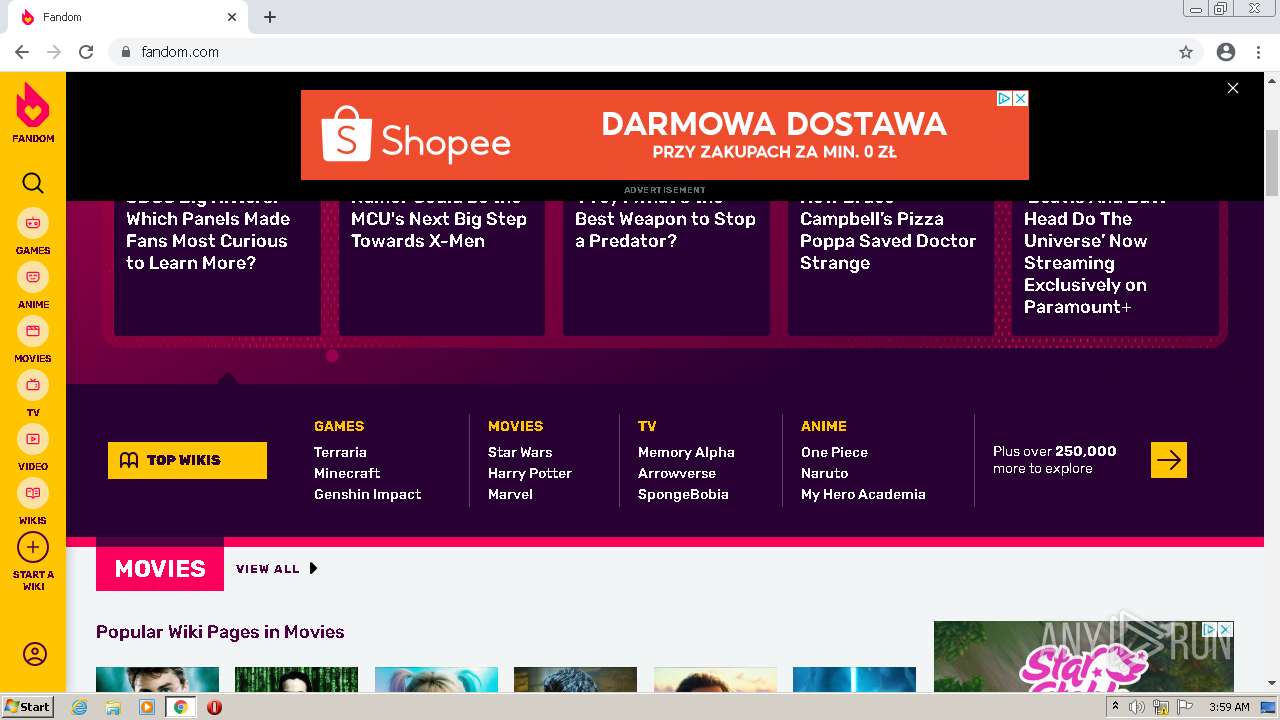The height and width of the screenshot is (720, 1280).
Task: Dismiss the top advertisement banner
Action: [1233, 88]
